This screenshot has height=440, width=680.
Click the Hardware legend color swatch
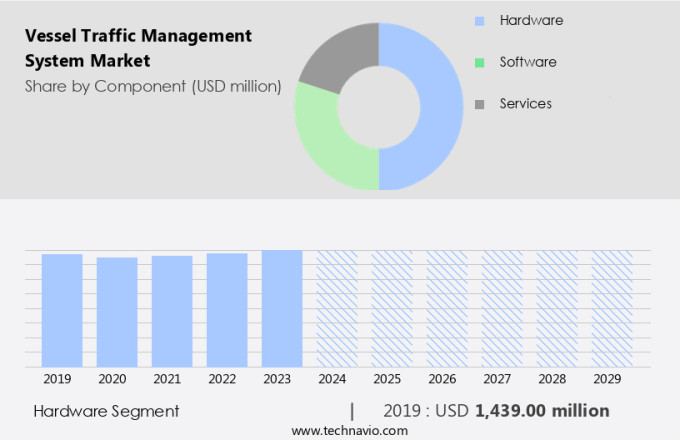479,21
